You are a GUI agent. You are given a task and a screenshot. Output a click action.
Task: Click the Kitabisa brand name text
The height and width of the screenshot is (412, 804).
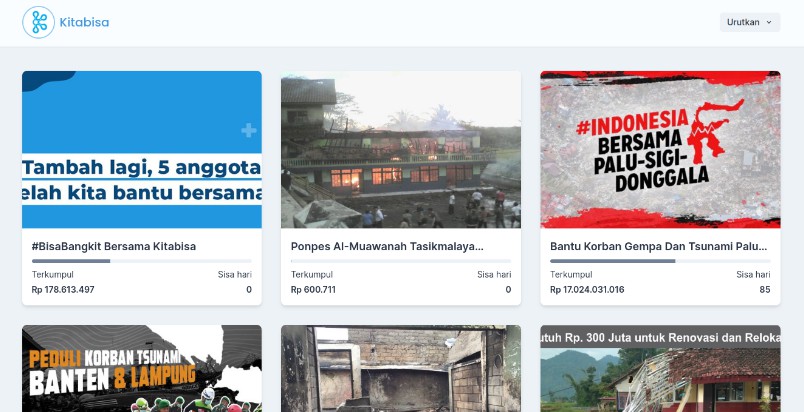(x=84, y=22)
